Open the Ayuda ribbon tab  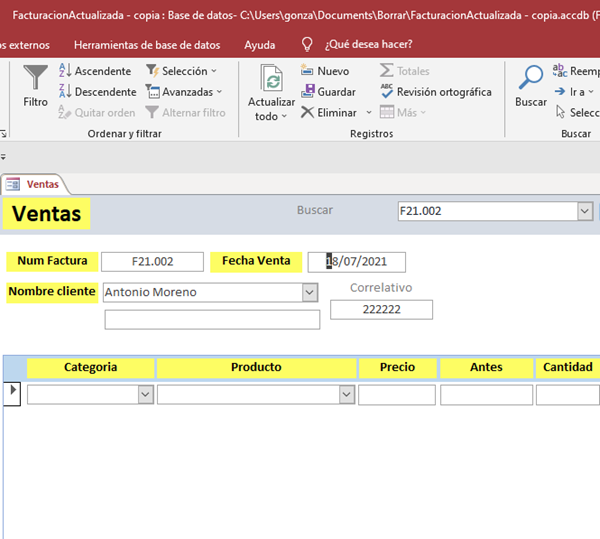pos(260,45)
